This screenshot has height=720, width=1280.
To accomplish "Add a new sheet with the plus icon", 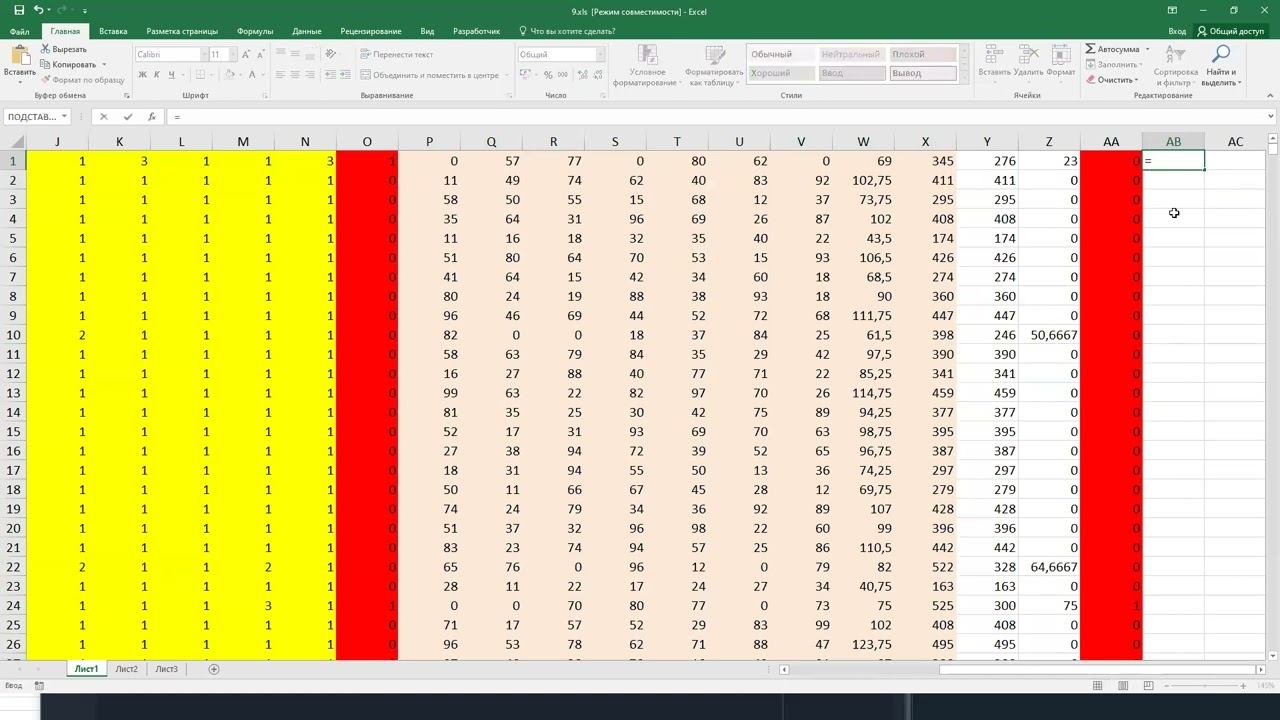I will pyautogui.click(x=213, y=669).
